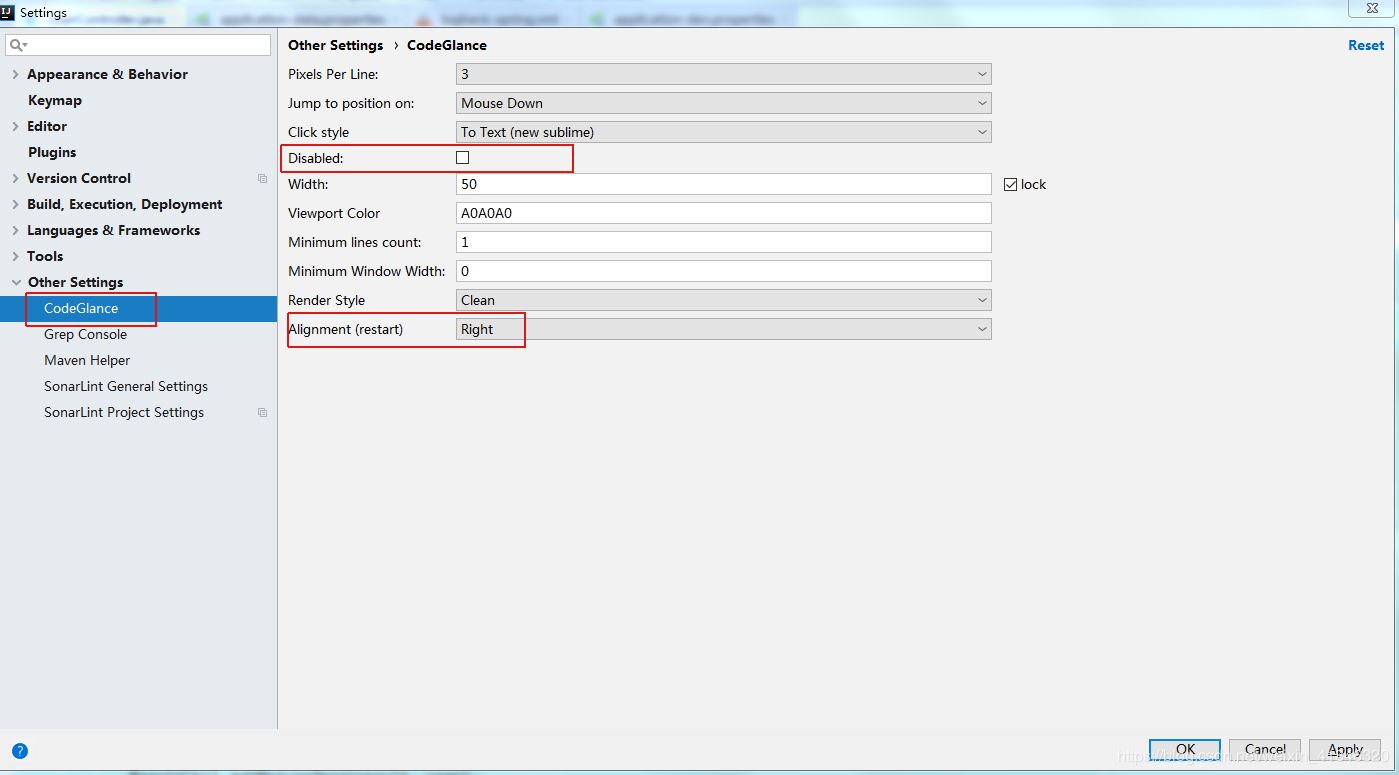Click the Reset link
Image resolution: width=1399 pixels, height=775 pixels.
click(1366, 45)
